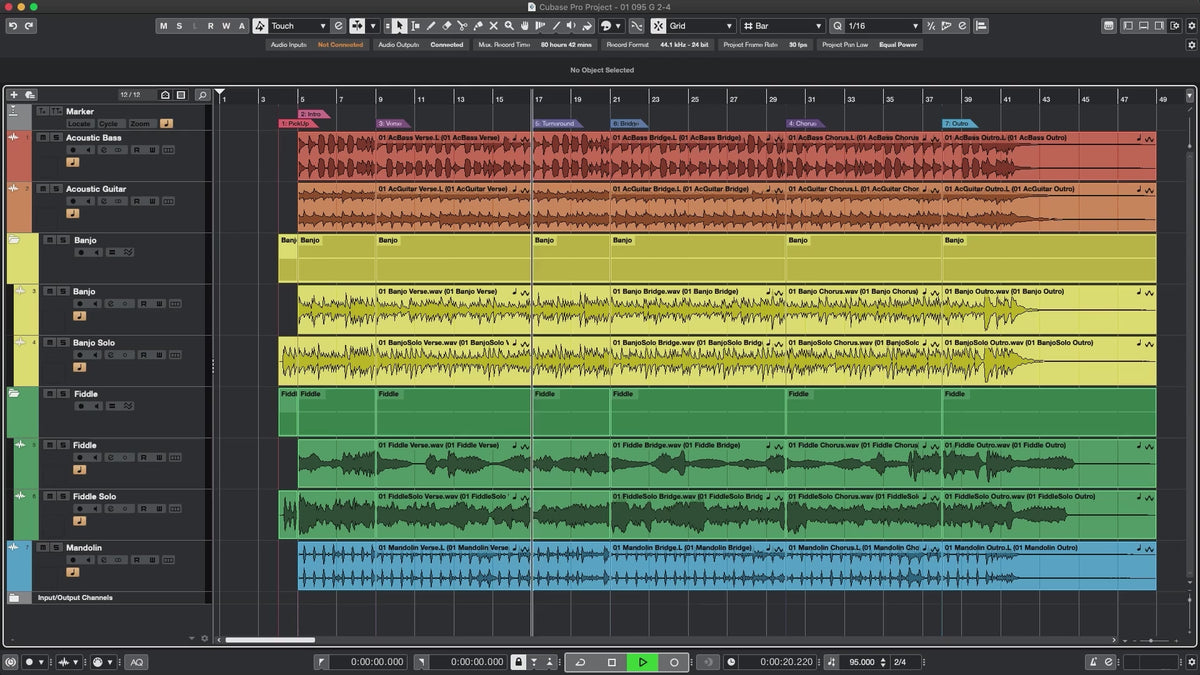Select the Draw pencil tool
Viewport: 1200px width, 675px height.
point(431,26)
